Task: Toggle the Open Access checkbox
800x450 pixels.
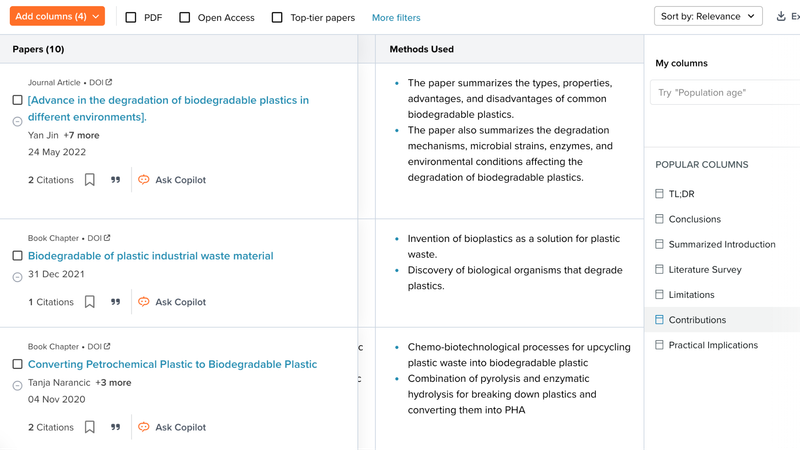Action: [x=185, y=18]
